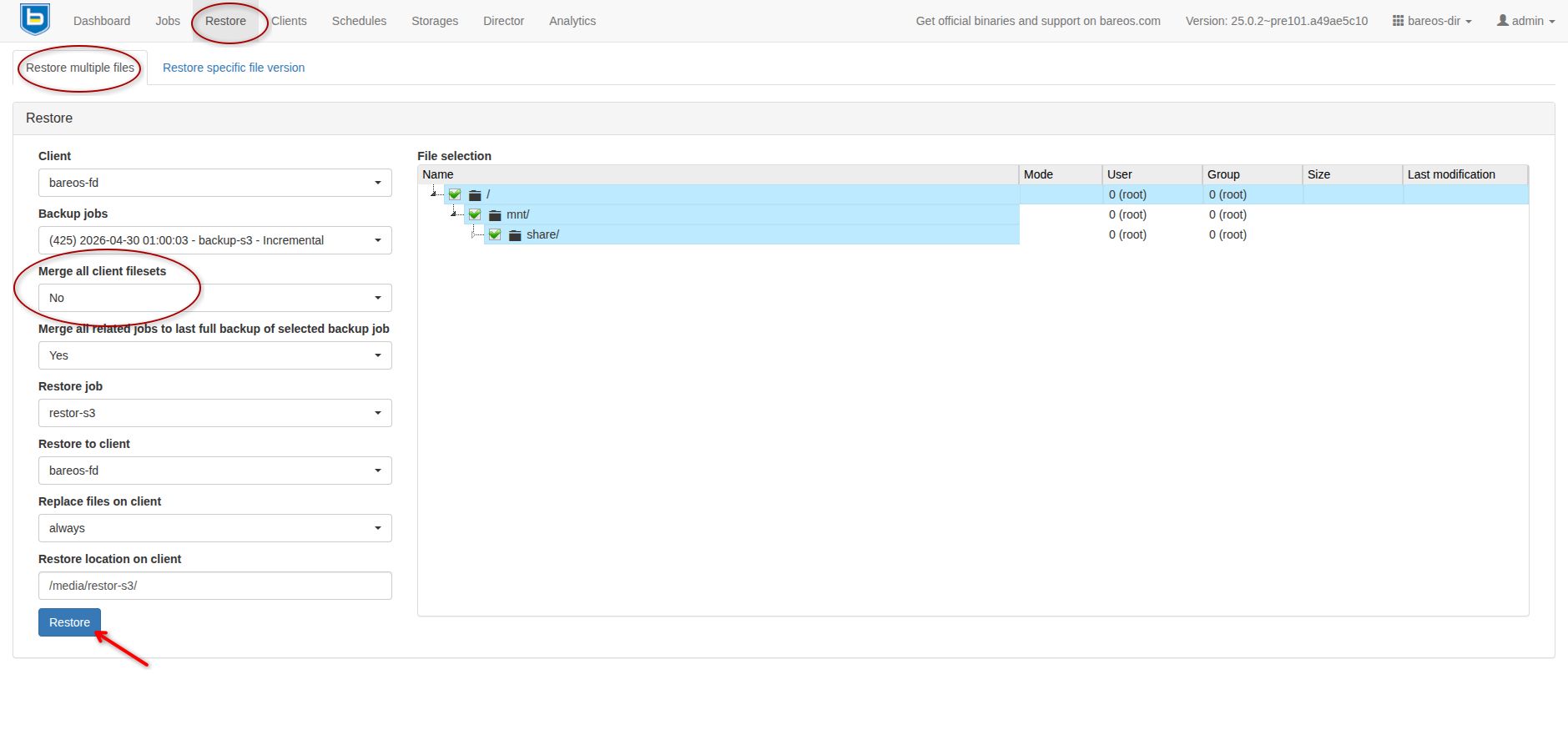Select the root / tree row label
Viewport: 1568px width, 750px height.
[488, 194]
